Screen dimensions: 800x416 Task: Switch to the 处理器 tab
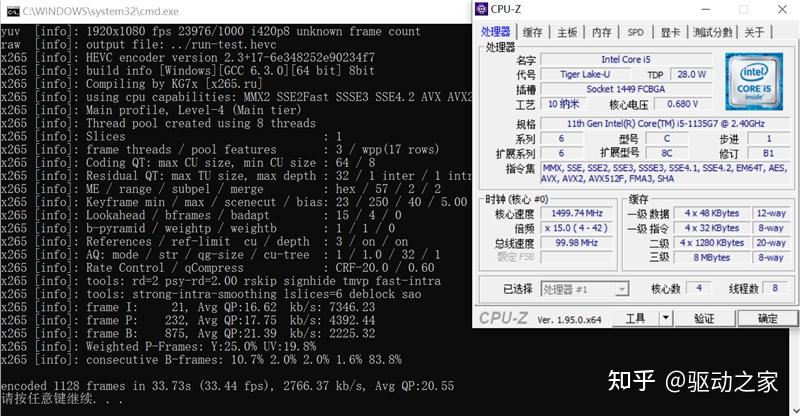[x=495, y=32]
